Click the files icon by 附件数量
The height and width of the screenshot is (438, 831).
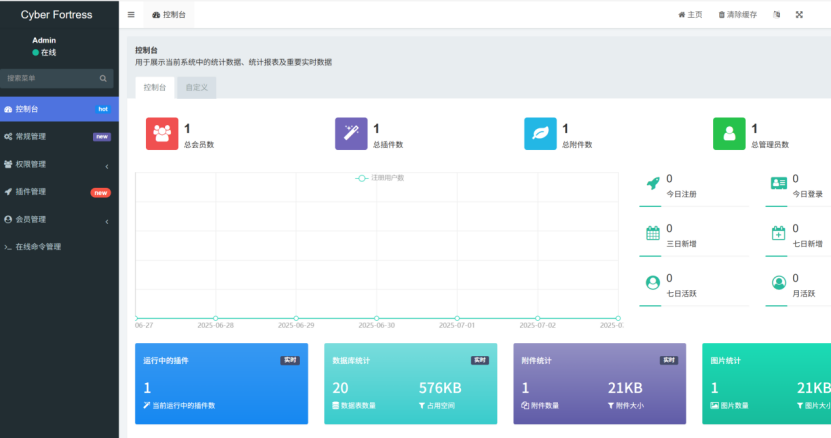pyautogui.click(x=525, y=406)
